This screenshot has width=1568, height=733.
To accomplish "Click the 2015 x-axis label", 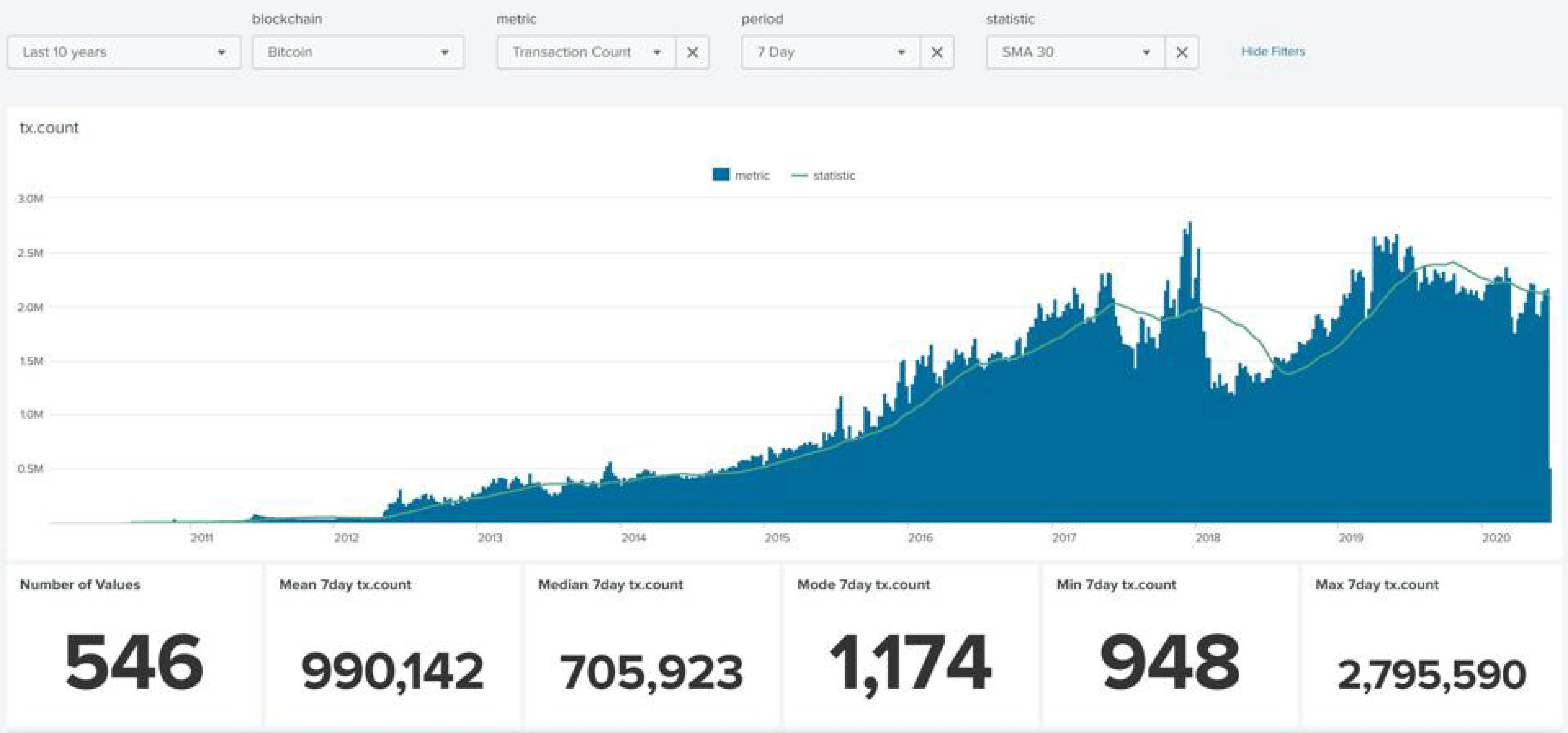I will [777, 538].
